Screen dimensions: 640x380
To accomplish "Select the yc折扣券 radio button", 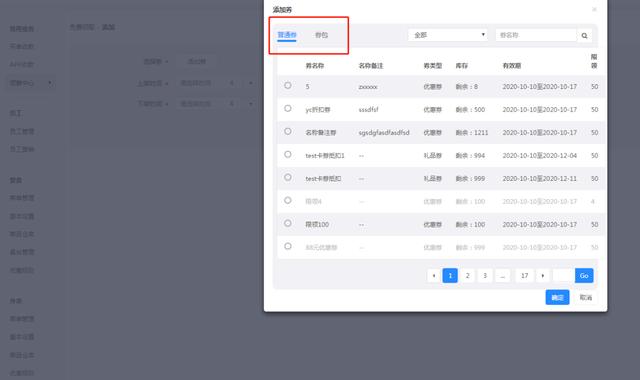I will pyautogui.click(x=288, y=108).
